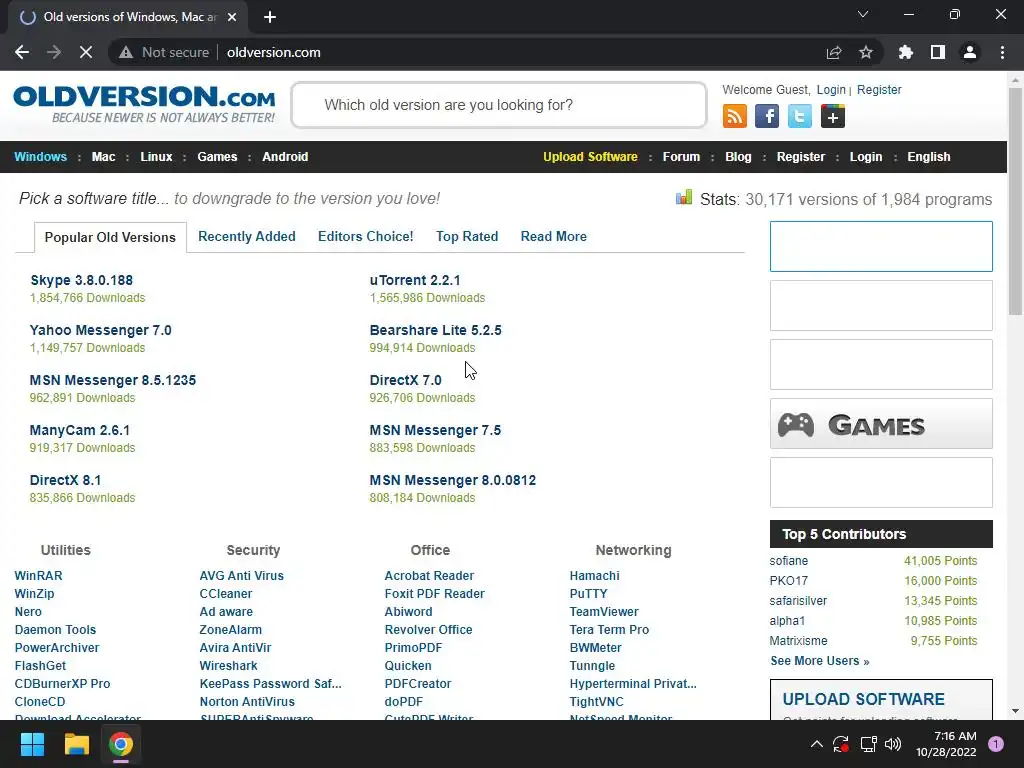Screen dimensions: 1024x768
Task: Switch to Recently Added tab
Action: (x=247, y=236)
